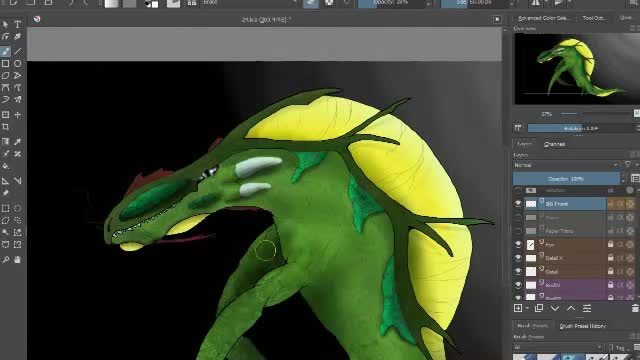Image resolution: width=640 pixels, height=360 pixels.
Task: Duplicate the selected layer
Action: pos(539,308)
